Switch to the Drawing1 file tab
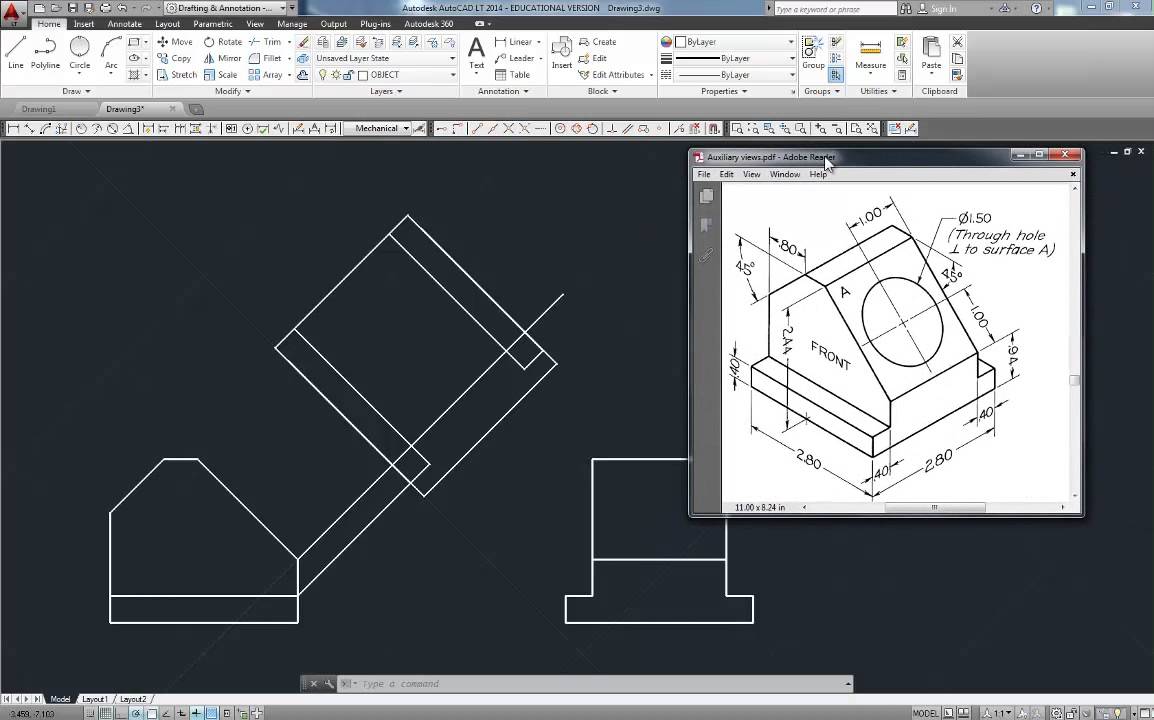 tap(38, 109)
